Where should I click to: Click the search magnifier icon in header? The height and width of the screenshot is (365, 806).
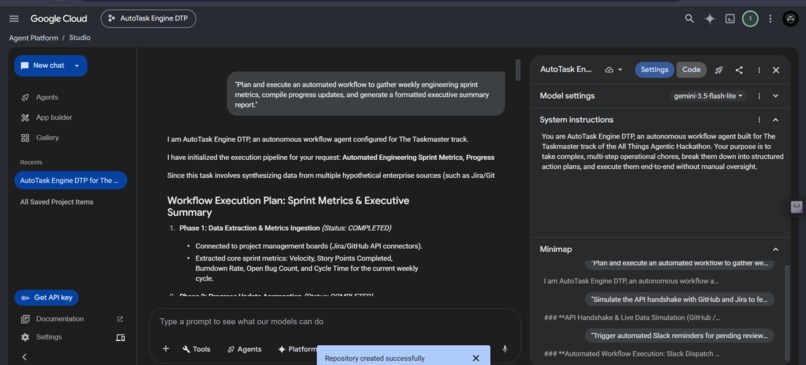click(689, 19)
